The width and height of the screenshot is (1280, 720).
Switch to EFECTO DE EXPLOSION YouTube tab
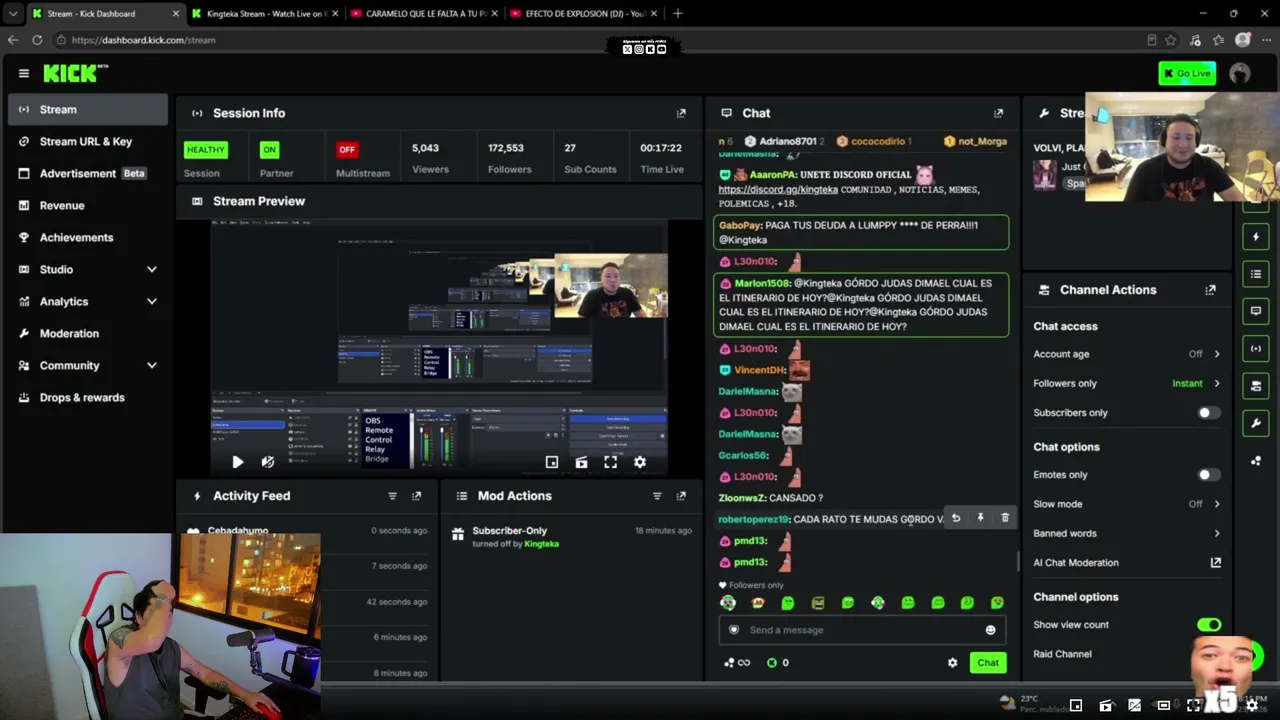click(x=585, y=14)
